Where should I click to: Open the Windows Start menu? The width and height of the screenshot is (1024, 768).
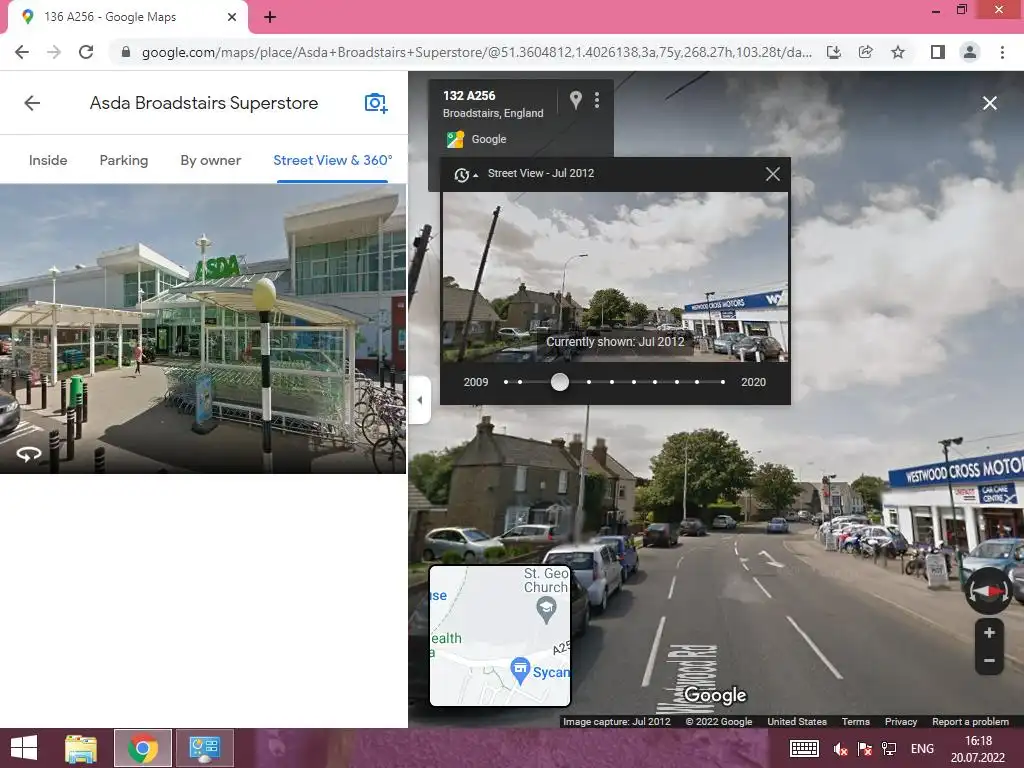click(x=24, y=748)
